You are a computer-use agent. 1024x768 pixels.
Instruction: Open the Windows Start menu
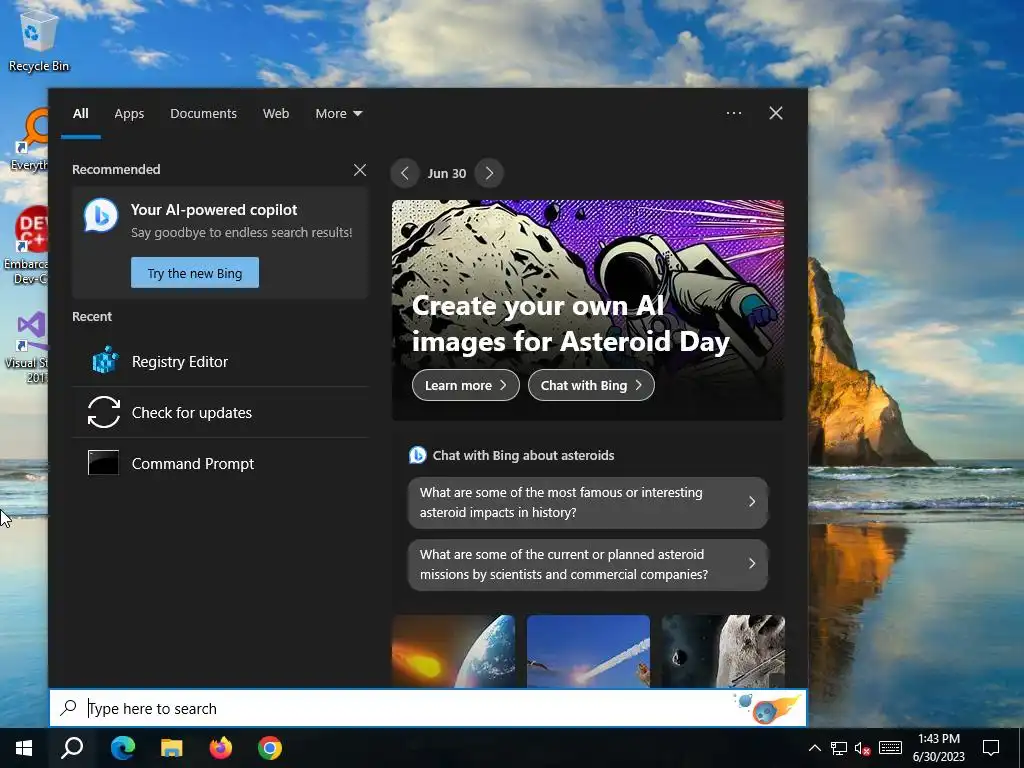tap(24, 748)
